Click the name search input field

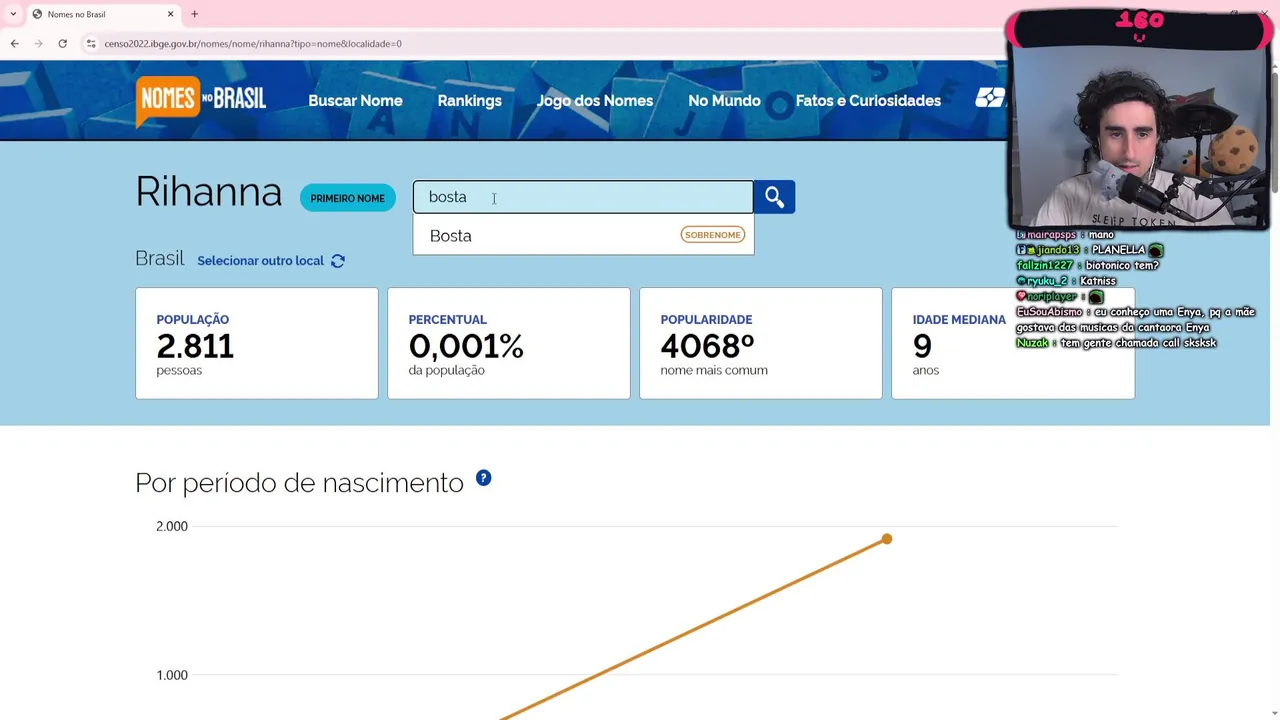click(583, 197)
